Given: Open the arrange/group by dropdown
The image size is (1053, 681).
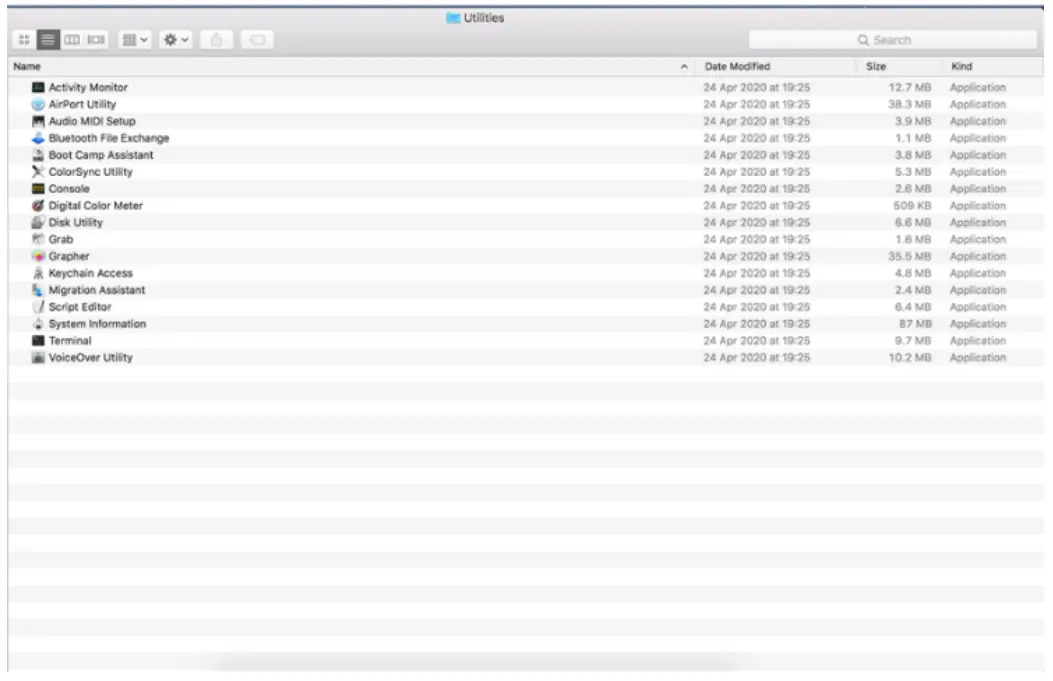Looking at the screenshot, I should (134, 40).
